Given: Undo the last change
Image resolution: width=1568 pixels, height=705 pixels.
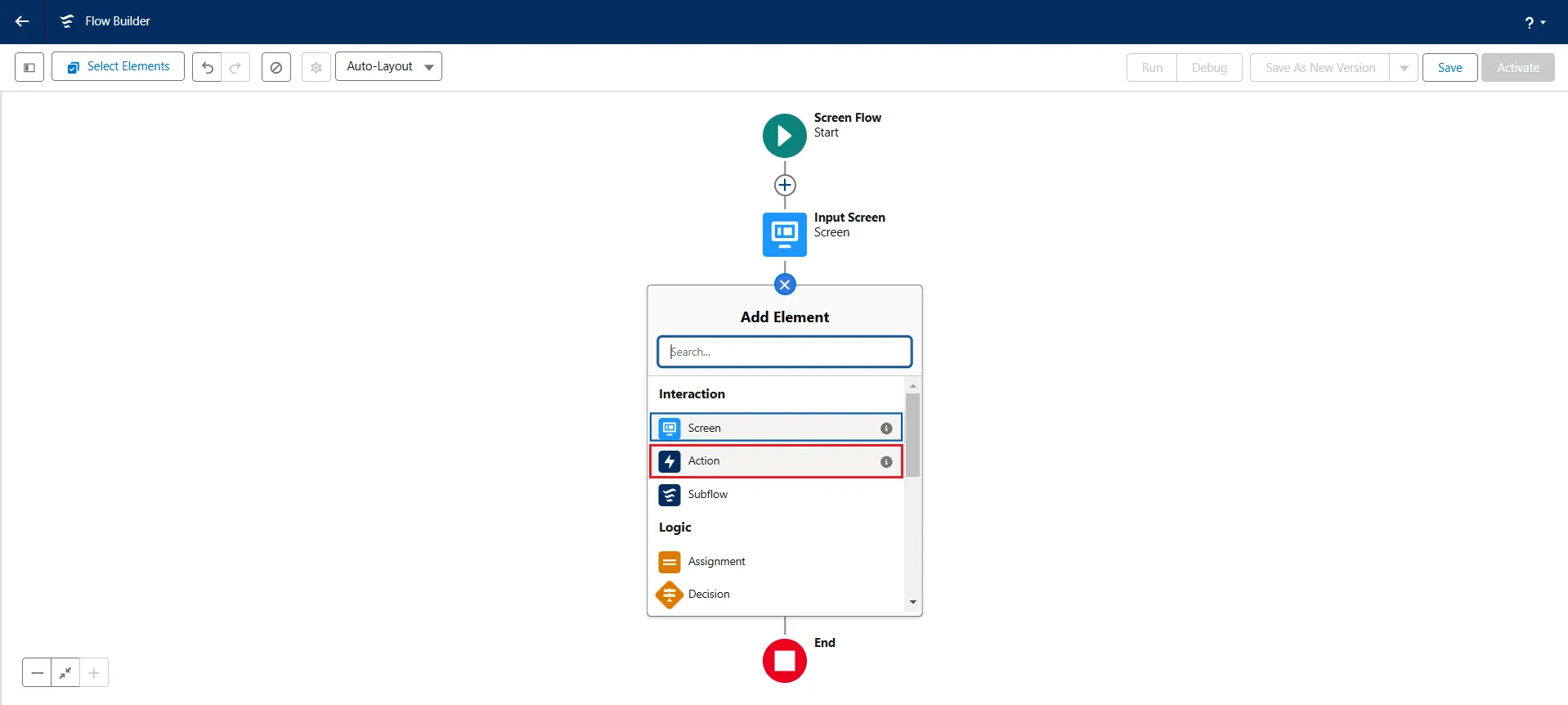Looking at the screenshot, I should click(x=208, y=67).
